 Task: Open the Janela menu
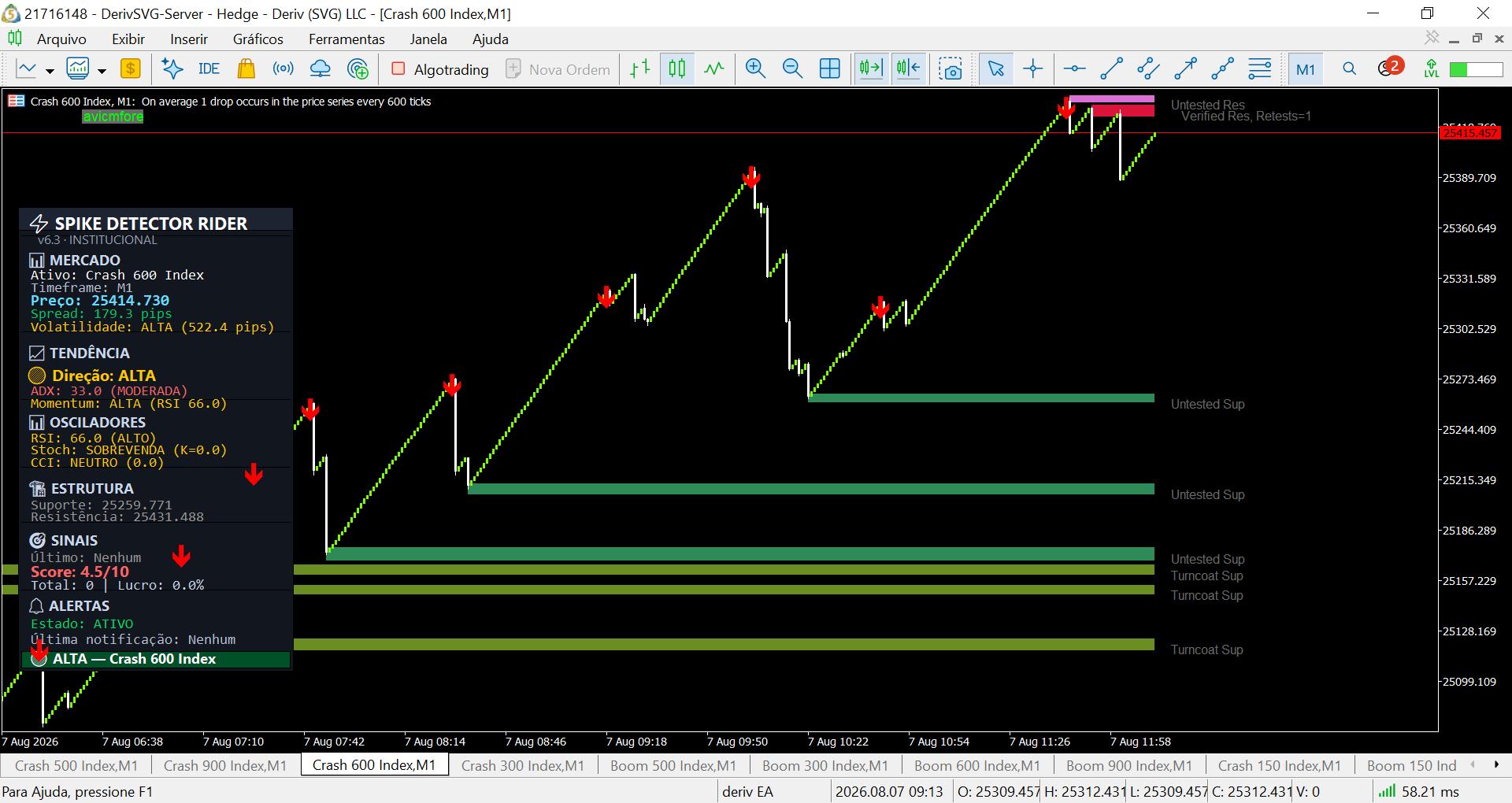click(x=428, y=39)
